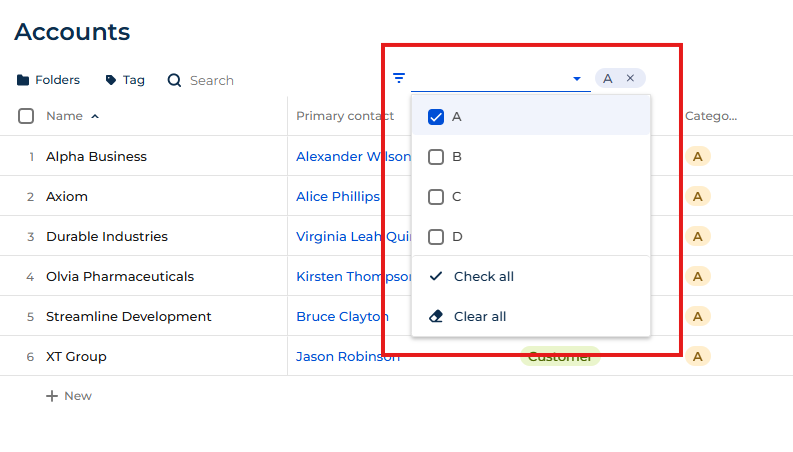This screenshot has height=452, width=793.
Task: Toggle the select-all rows checkbox
Action: click(26, 116)
